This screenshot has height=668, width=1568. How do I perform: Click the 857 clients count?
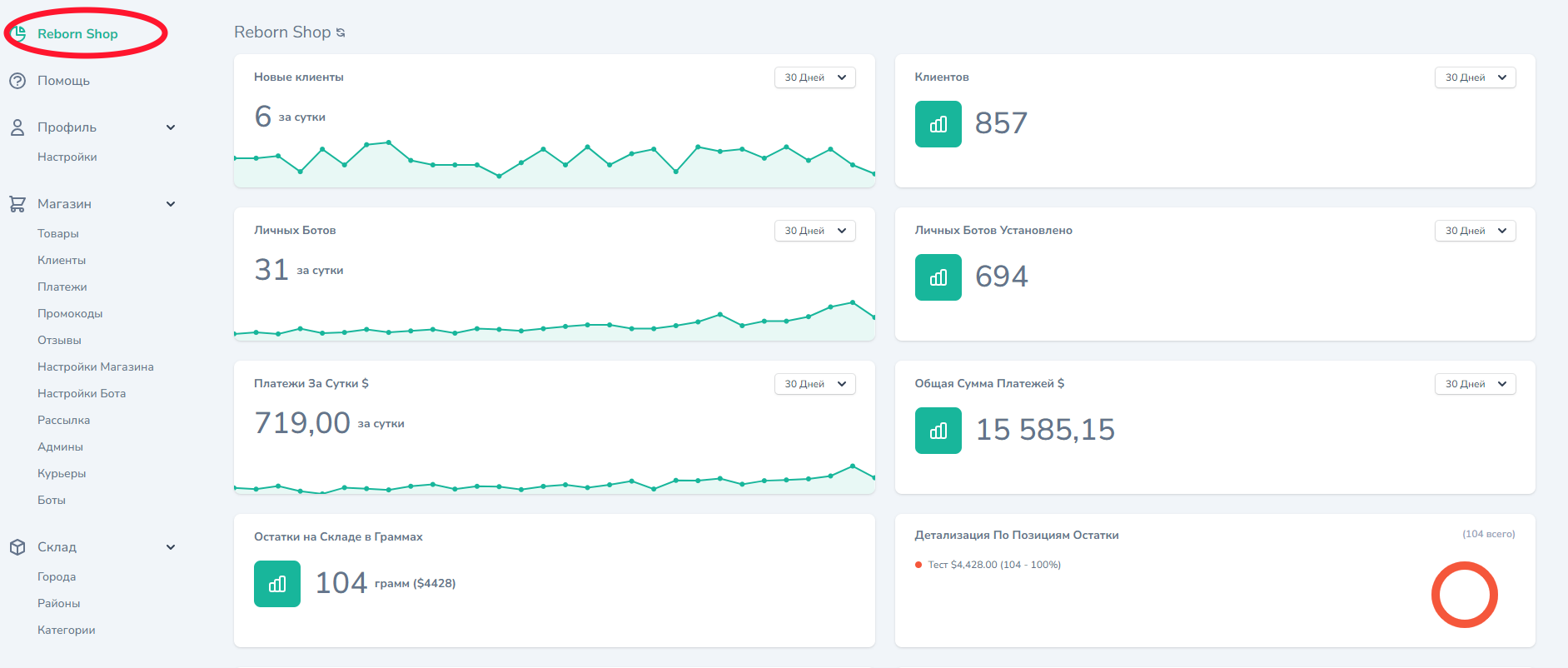point(1001,123)
